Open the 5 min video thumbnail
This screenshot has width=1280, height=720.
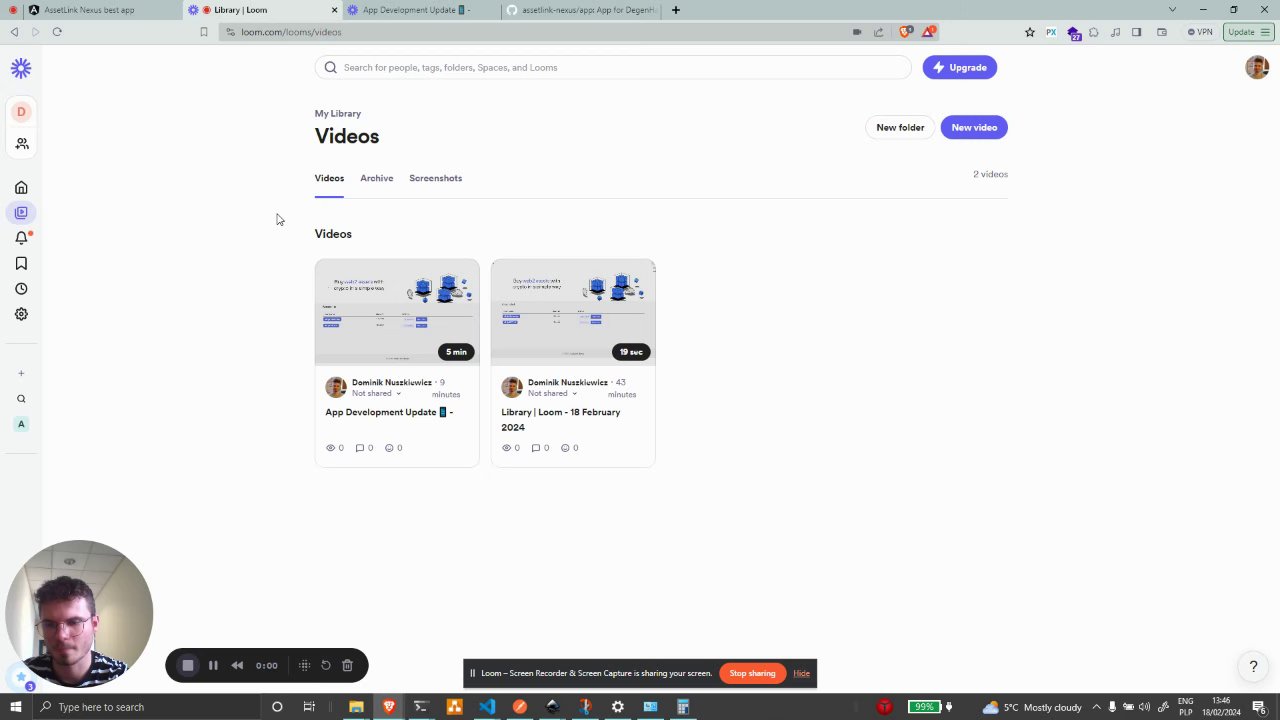[397, 312]
